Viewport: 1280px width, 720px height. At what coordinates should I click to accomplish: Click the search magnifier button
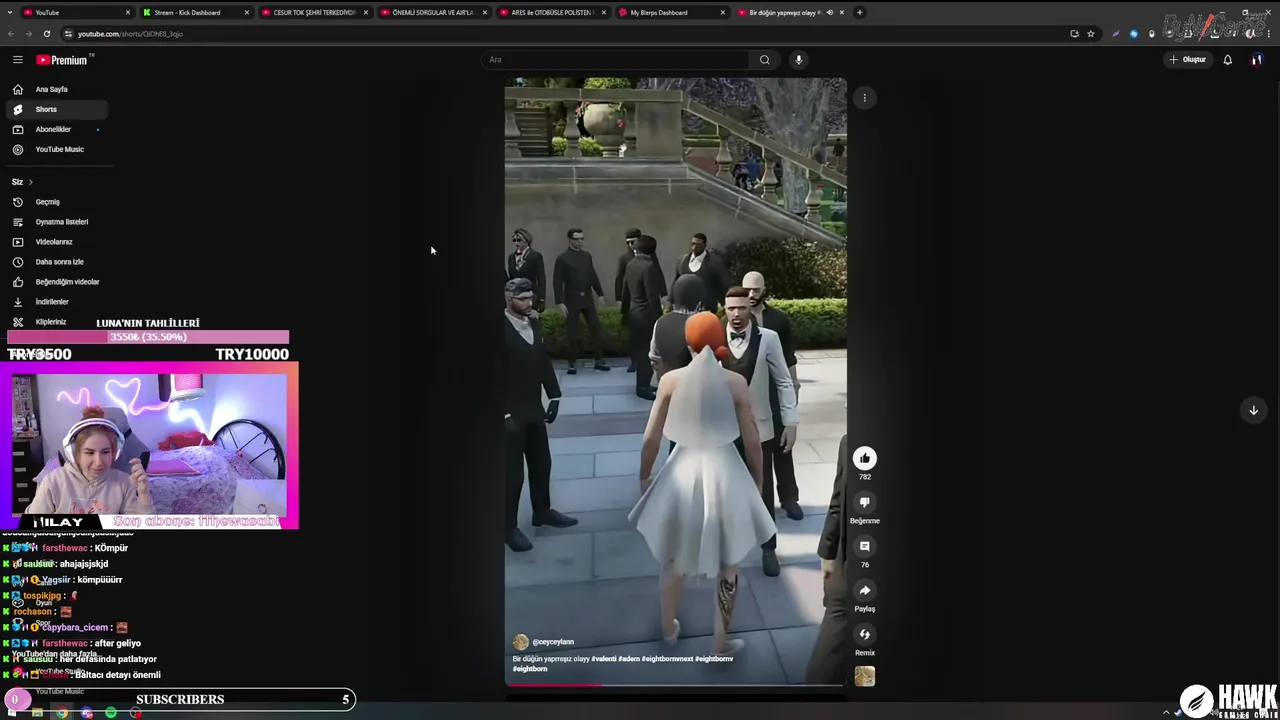coord(765,60)
